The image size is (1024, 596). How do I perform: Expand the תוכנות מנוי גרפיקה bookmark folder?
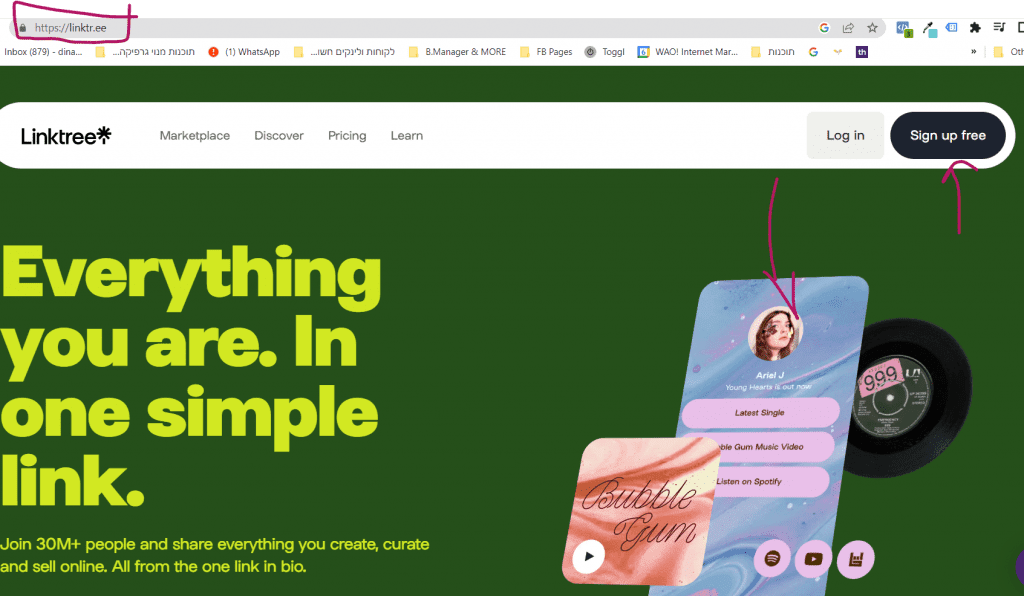click(x=145, y=52)
